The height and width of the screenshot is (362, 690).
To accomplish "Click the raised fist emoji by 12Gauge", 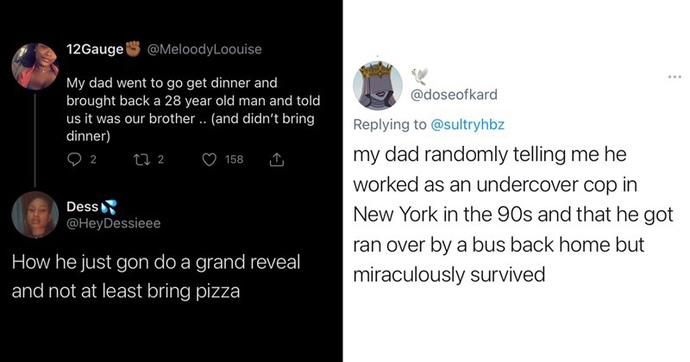I will tap(133, 48).
